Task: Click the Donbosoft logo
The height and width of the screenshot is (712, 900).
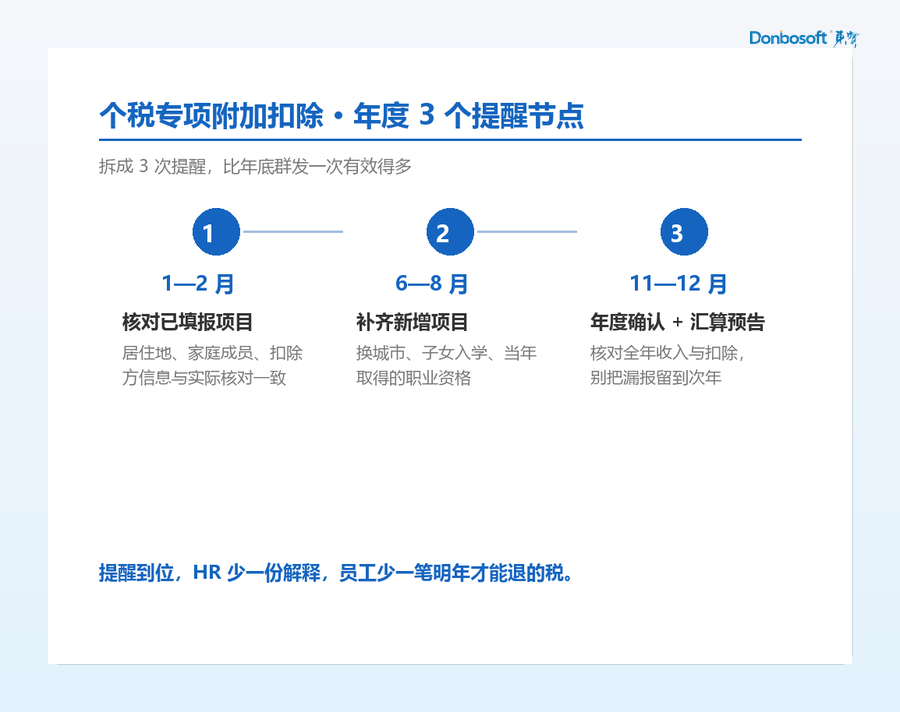Action: pos(804,38)
